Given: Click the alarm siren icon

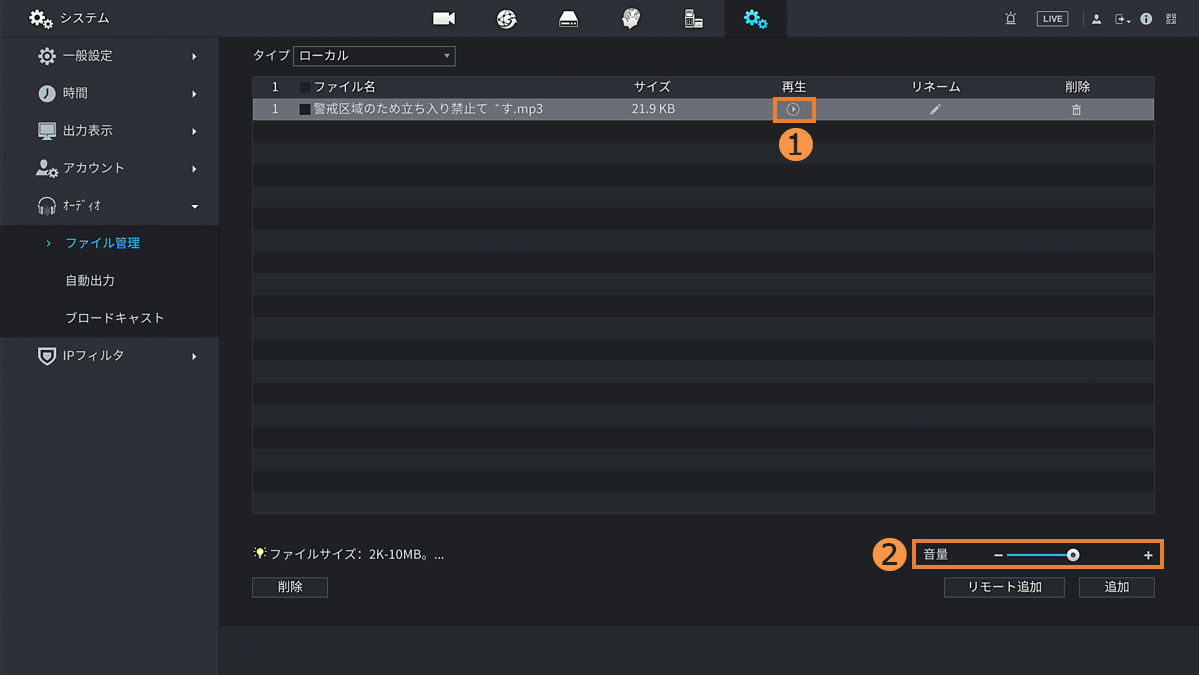Looking at the screenshot, I should 1011,19.
